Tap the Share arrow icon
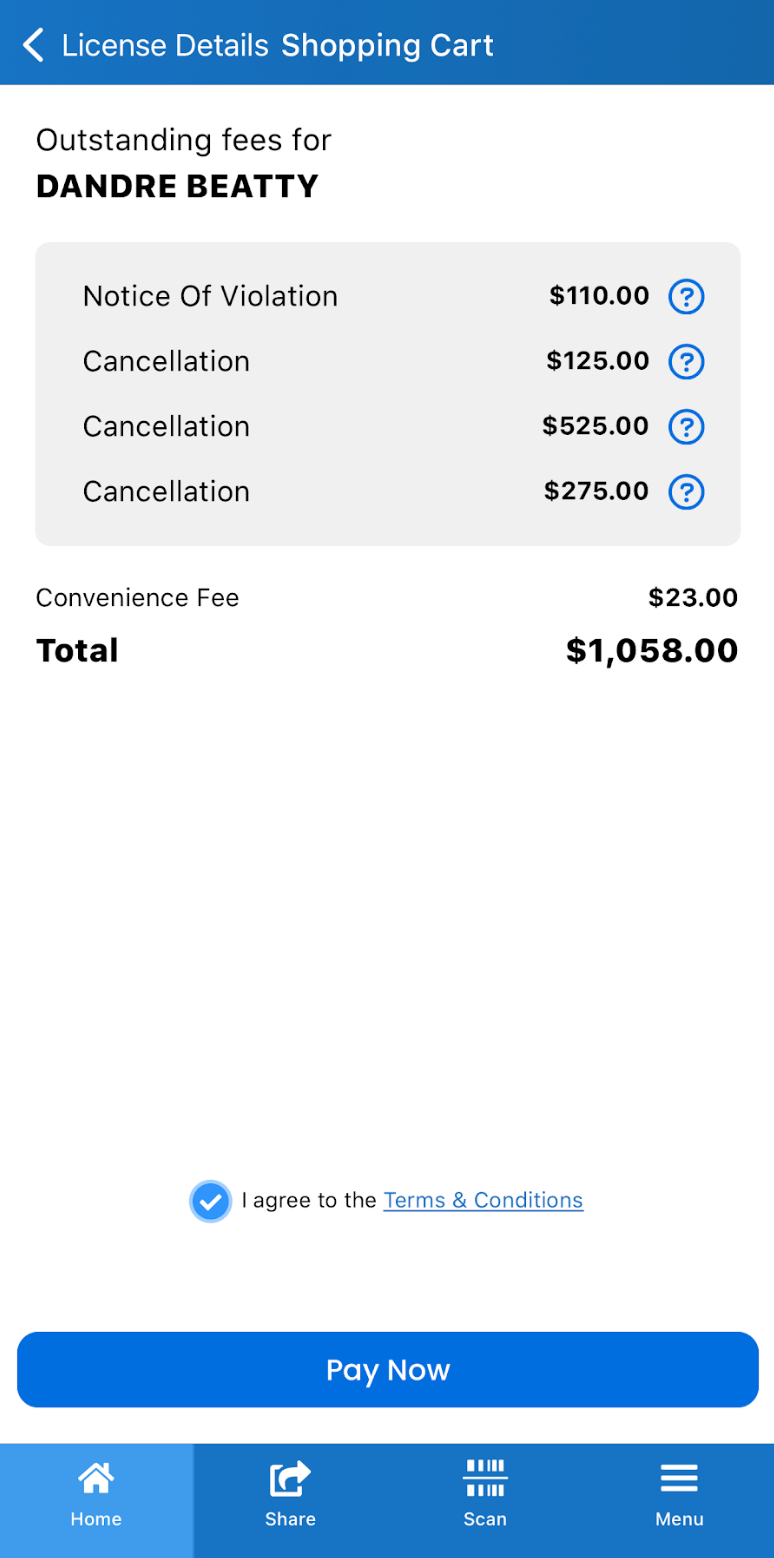The image size is (774, 1558). pos(290,1478)
